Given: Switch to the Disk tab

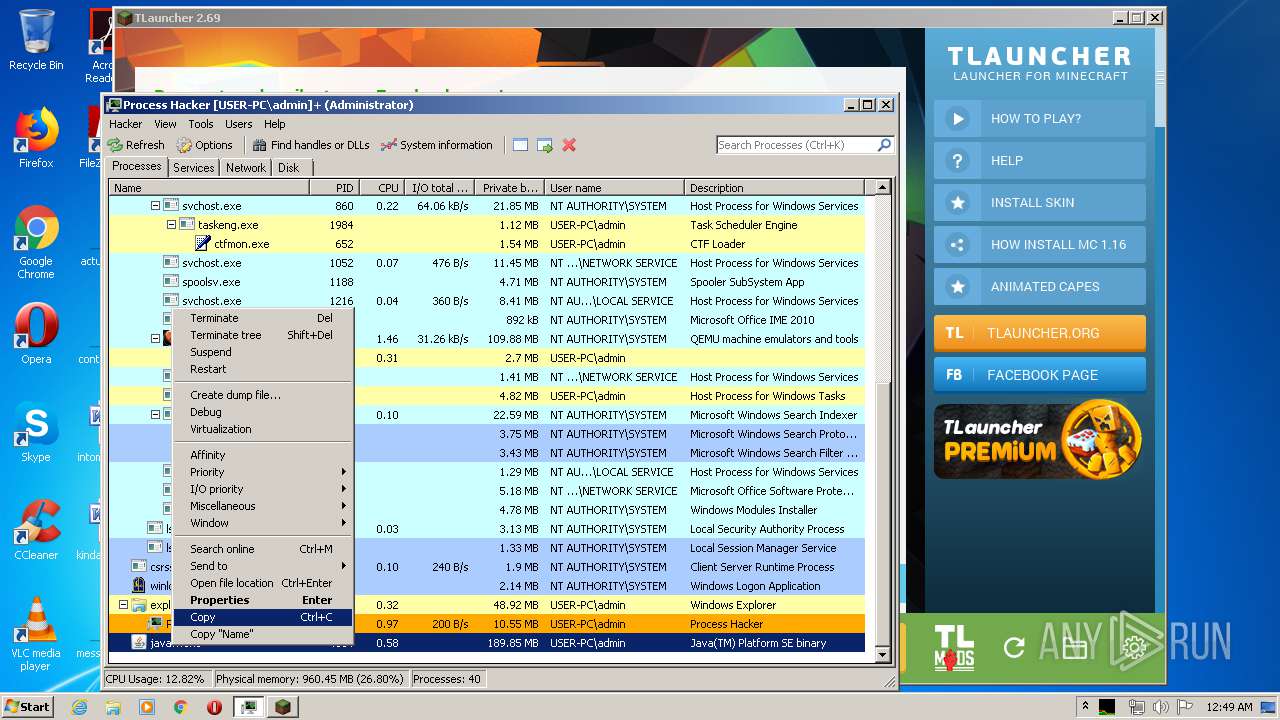Looking at the screenshot, I should (288, 168).
